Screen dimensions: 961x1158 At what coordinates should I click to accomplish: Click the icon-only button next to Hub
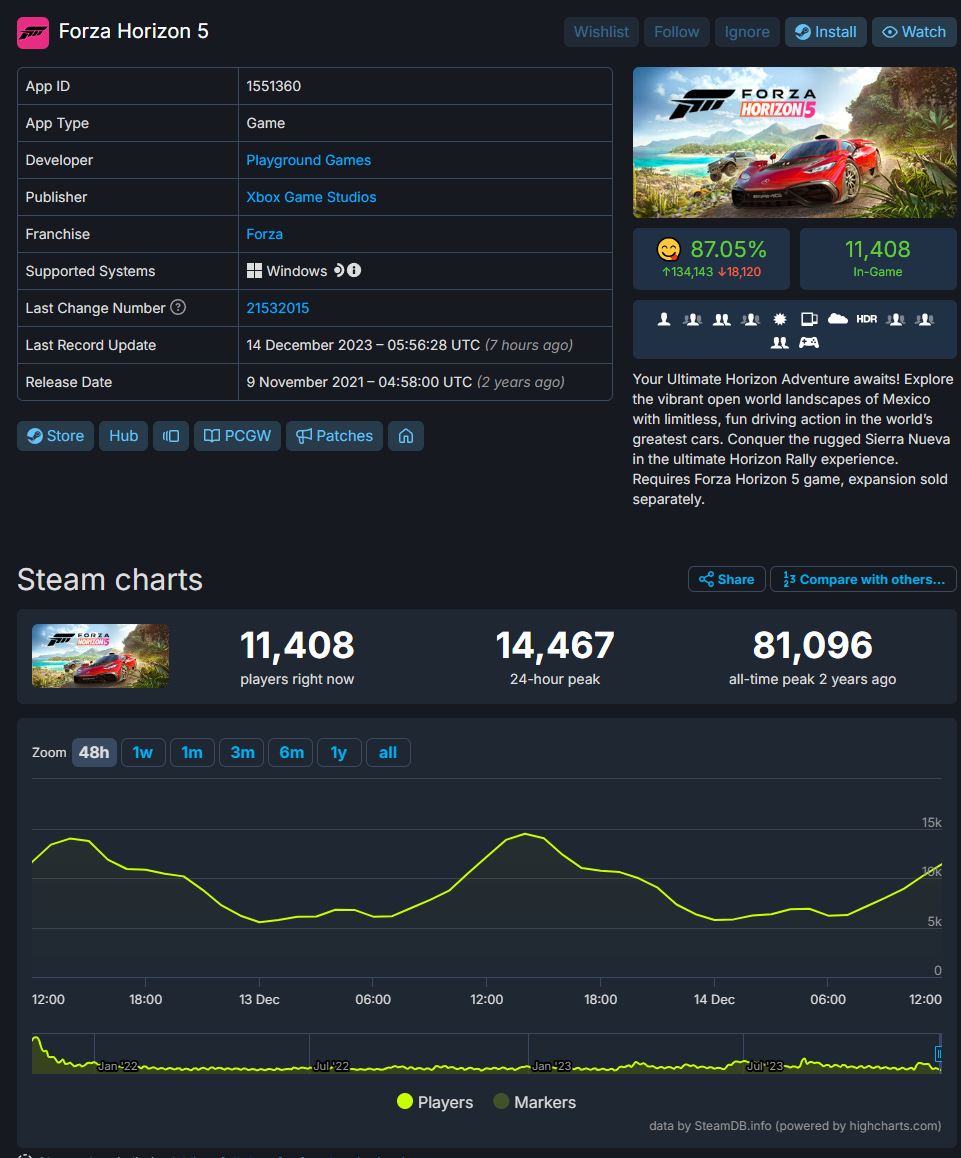tap(171, 436)
